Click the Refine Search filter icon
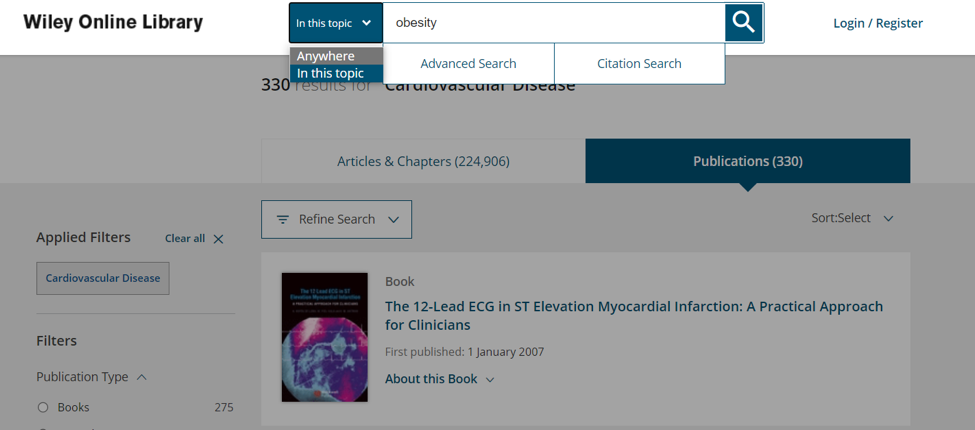This screenshot has height=430, width=975. pyautogui.click(x=283, y=220)
